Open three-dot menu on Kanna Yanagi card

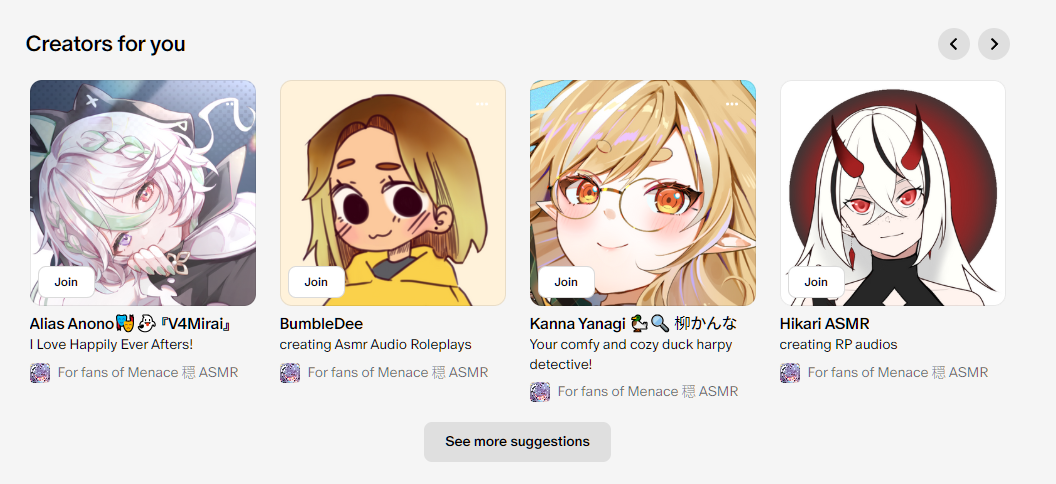click(731, 104)
